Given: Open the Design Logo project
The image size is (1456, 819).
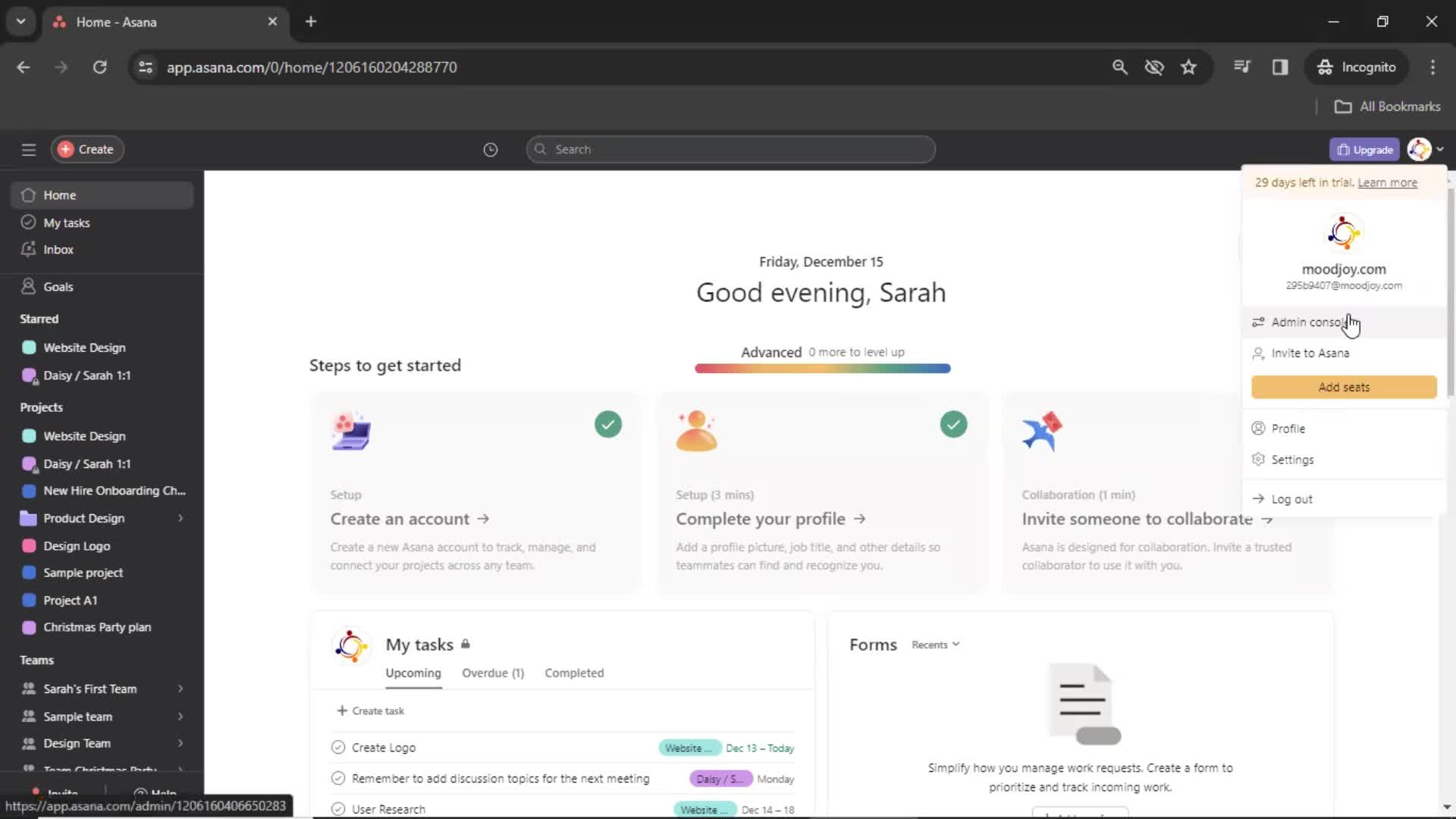Looking at the screenshot, I should 102,546.
